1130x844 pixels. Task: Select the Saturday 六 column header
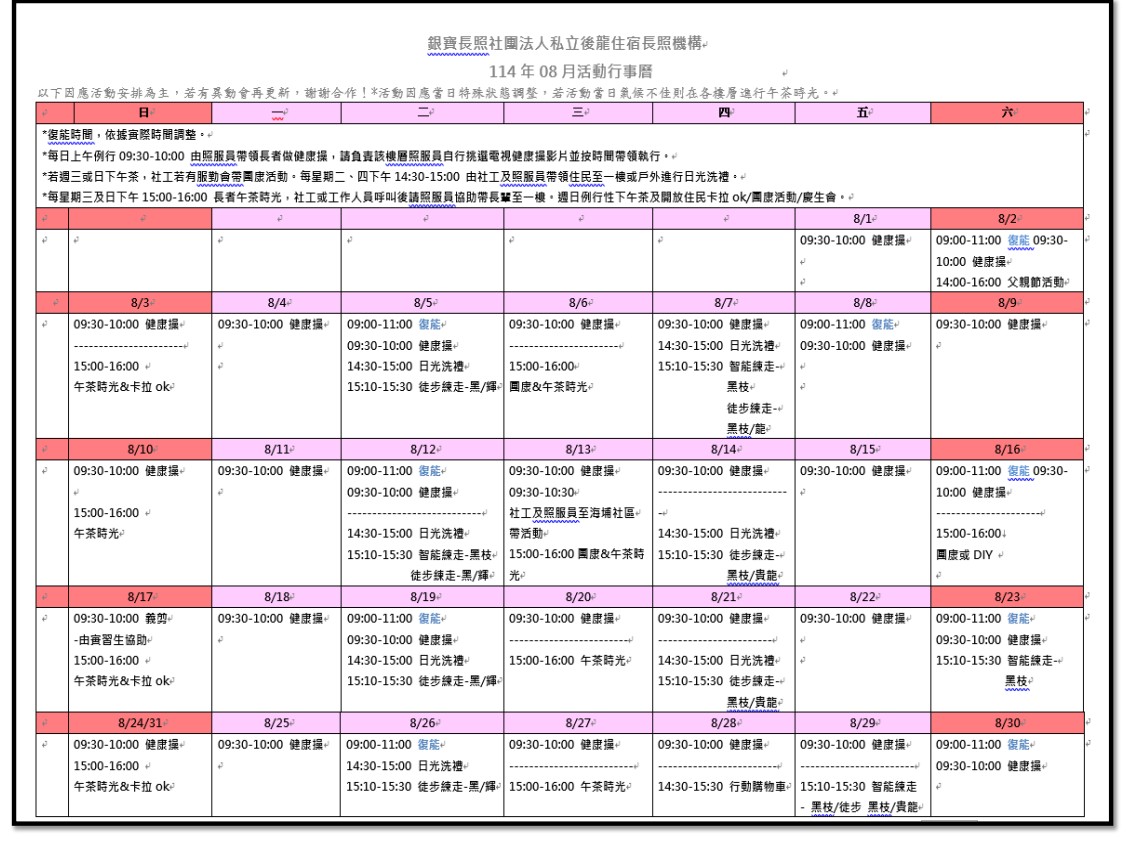tap(1006, 114)
